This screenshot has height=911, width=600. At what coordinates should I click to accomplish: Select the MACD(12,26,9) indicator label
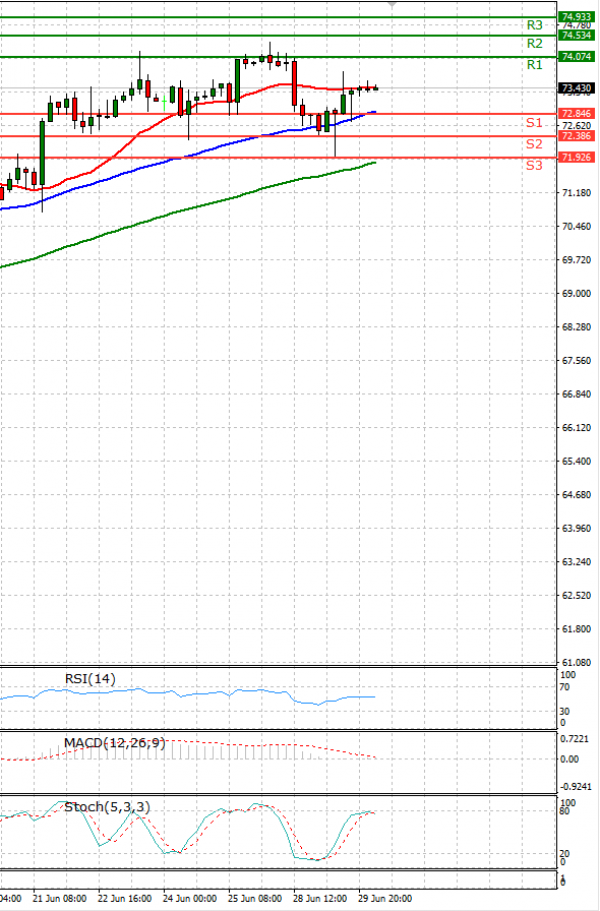tap(114, 743)
